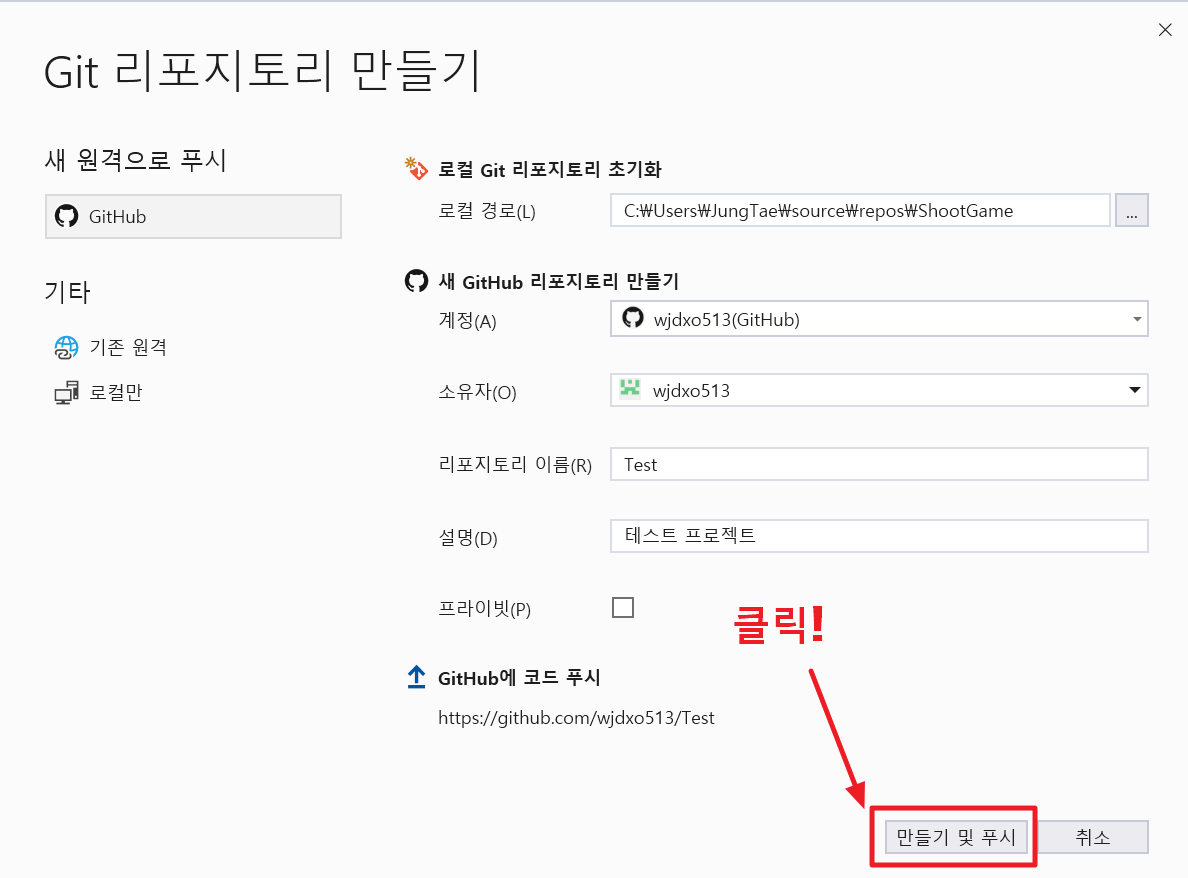Click the octocat icon by 새 GitHub 리포지토리 만들기
The image size is (1188, 878).
(x=416, y=281)
